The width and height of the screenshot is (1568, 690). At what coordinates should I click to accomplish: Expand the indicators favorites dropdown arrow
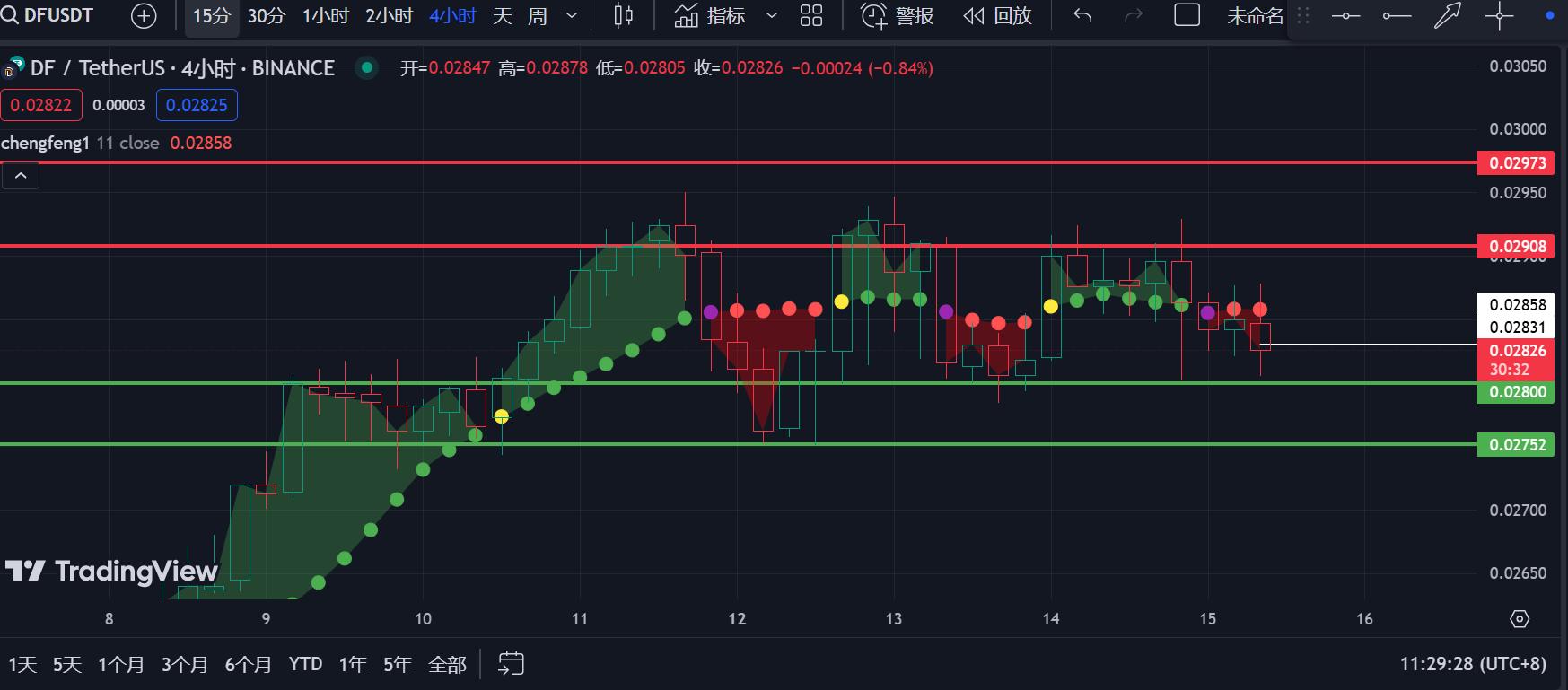[771, 16]
